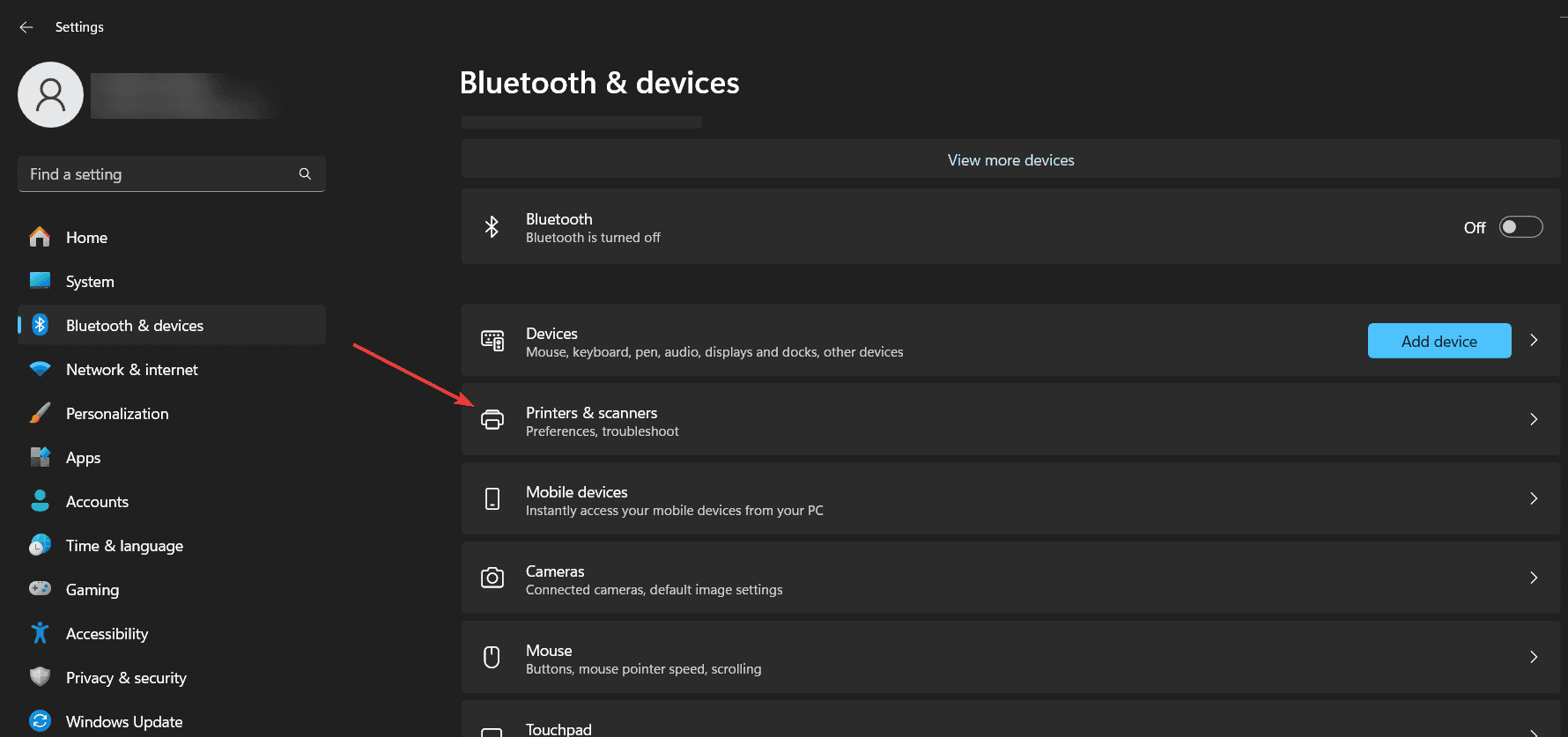Screen dimensions: 1568x737
Task: Go to Personalization settings
Action: (172, 413)
